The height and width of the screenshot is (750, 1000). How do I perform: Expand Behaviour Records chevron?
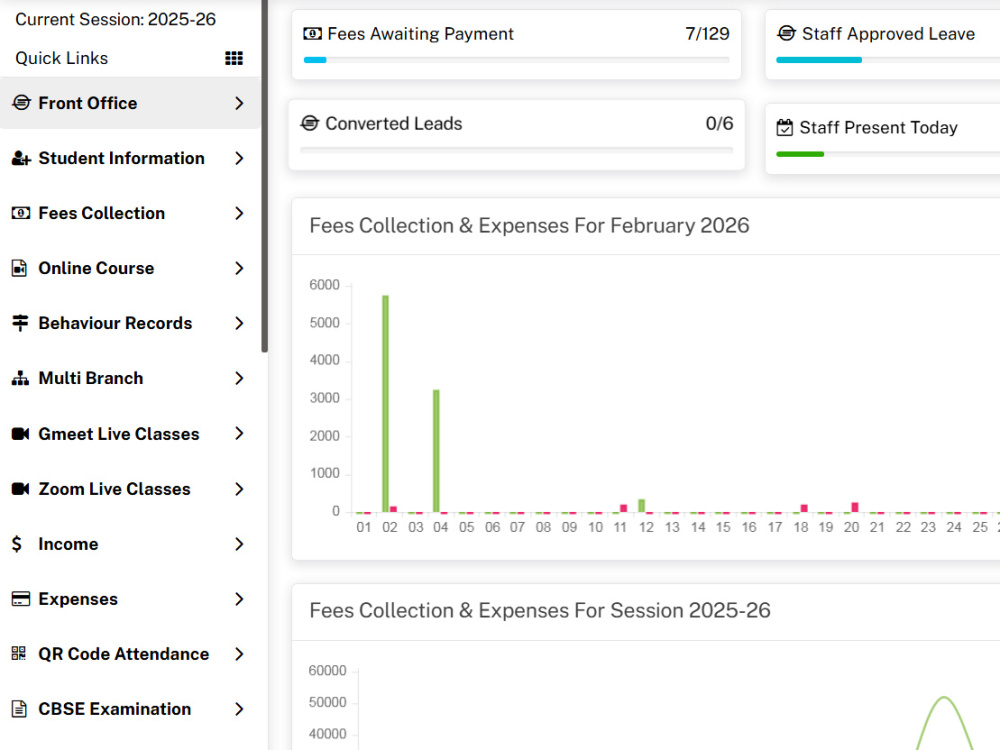(x=239, y=323)
